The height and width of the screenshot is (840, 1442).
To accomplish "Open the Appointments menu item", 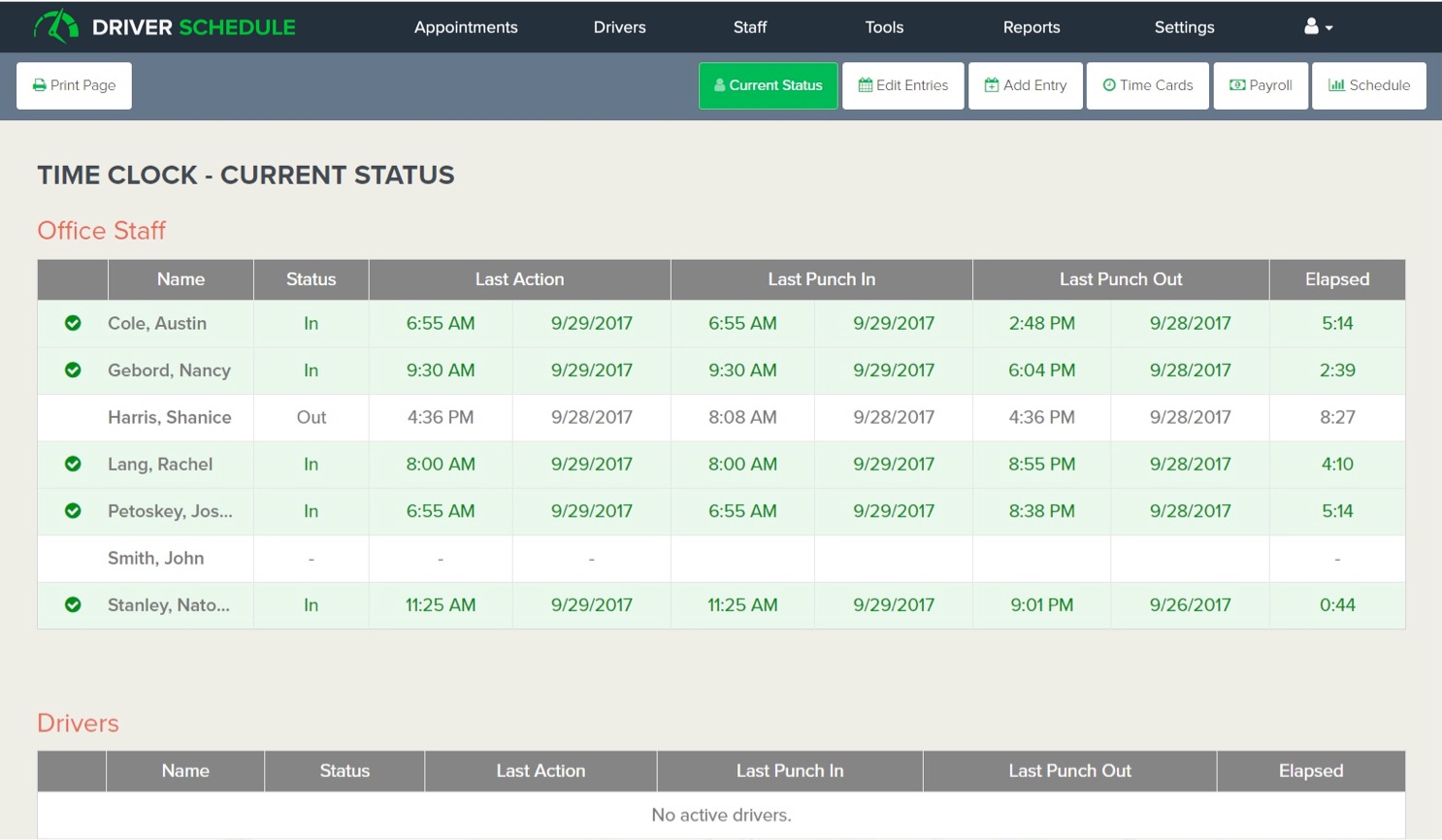I will tap(466, 27).
